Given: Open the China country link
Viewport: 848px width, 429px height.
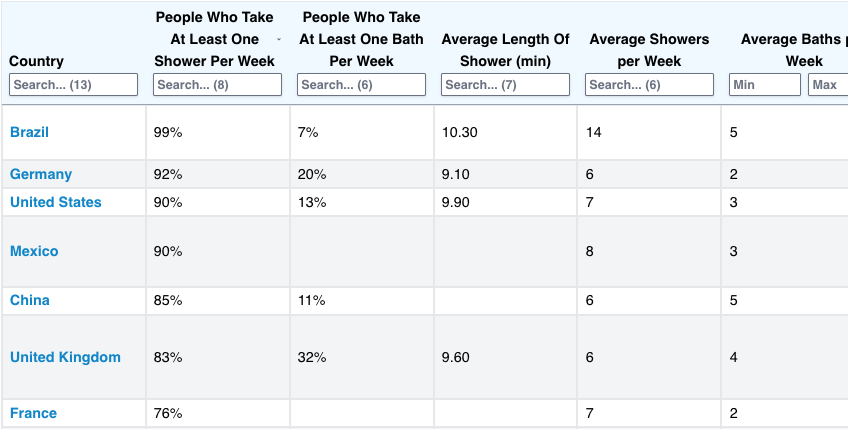Looking at the screenshot, I should coord(30,300).
